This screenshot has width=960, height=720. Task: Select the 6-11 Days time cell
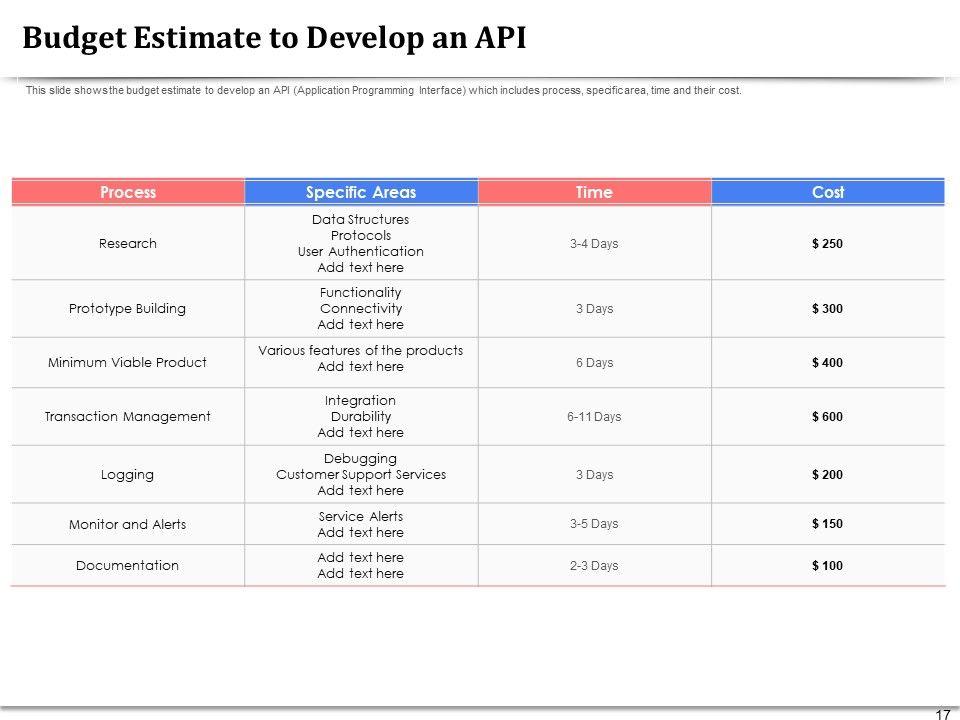pyautogui.click(x=594, y=417)
